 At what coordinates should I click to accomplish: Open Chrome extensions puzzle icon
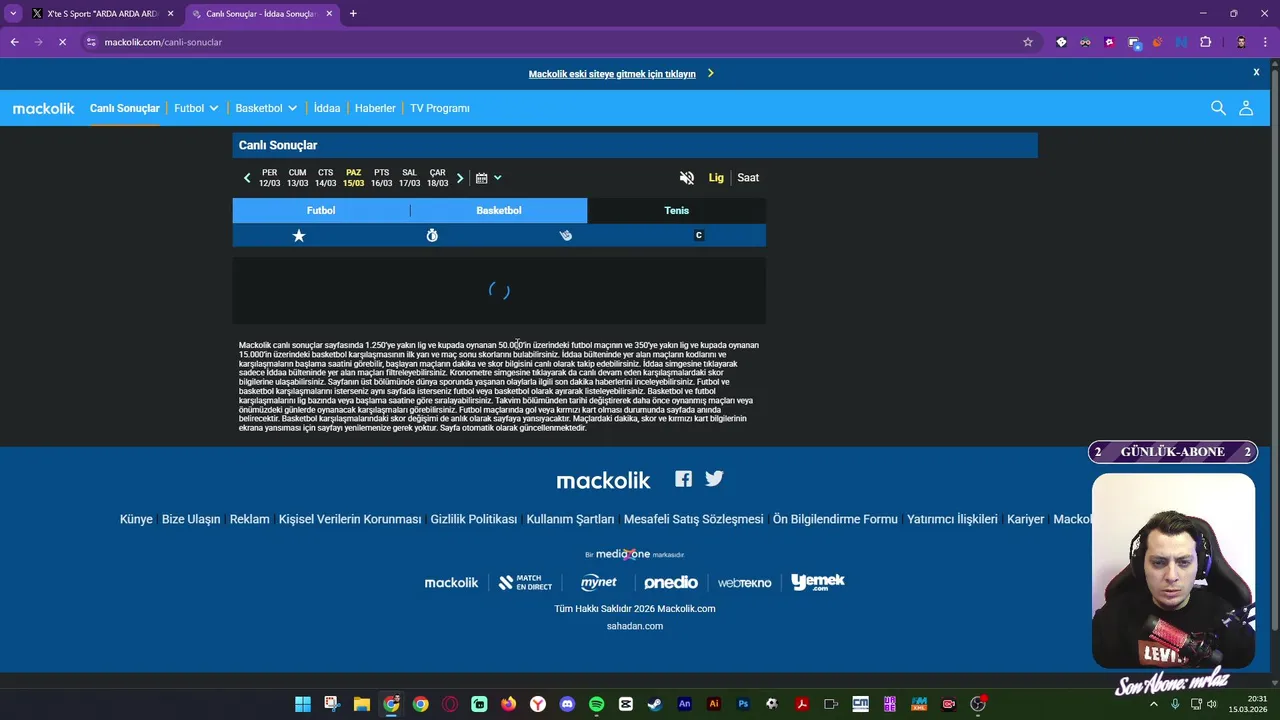point(1205,42)
